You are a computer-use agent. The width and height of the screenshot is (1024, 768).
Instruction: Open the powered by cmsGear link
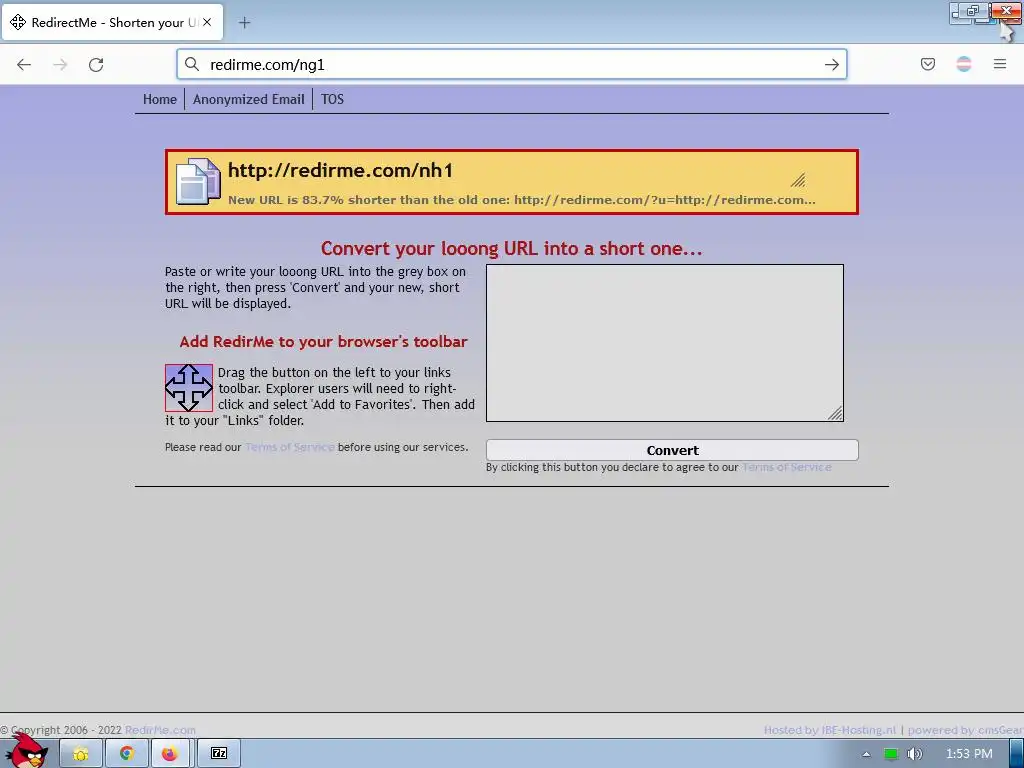pyautogui.click(x=965, y=730)
